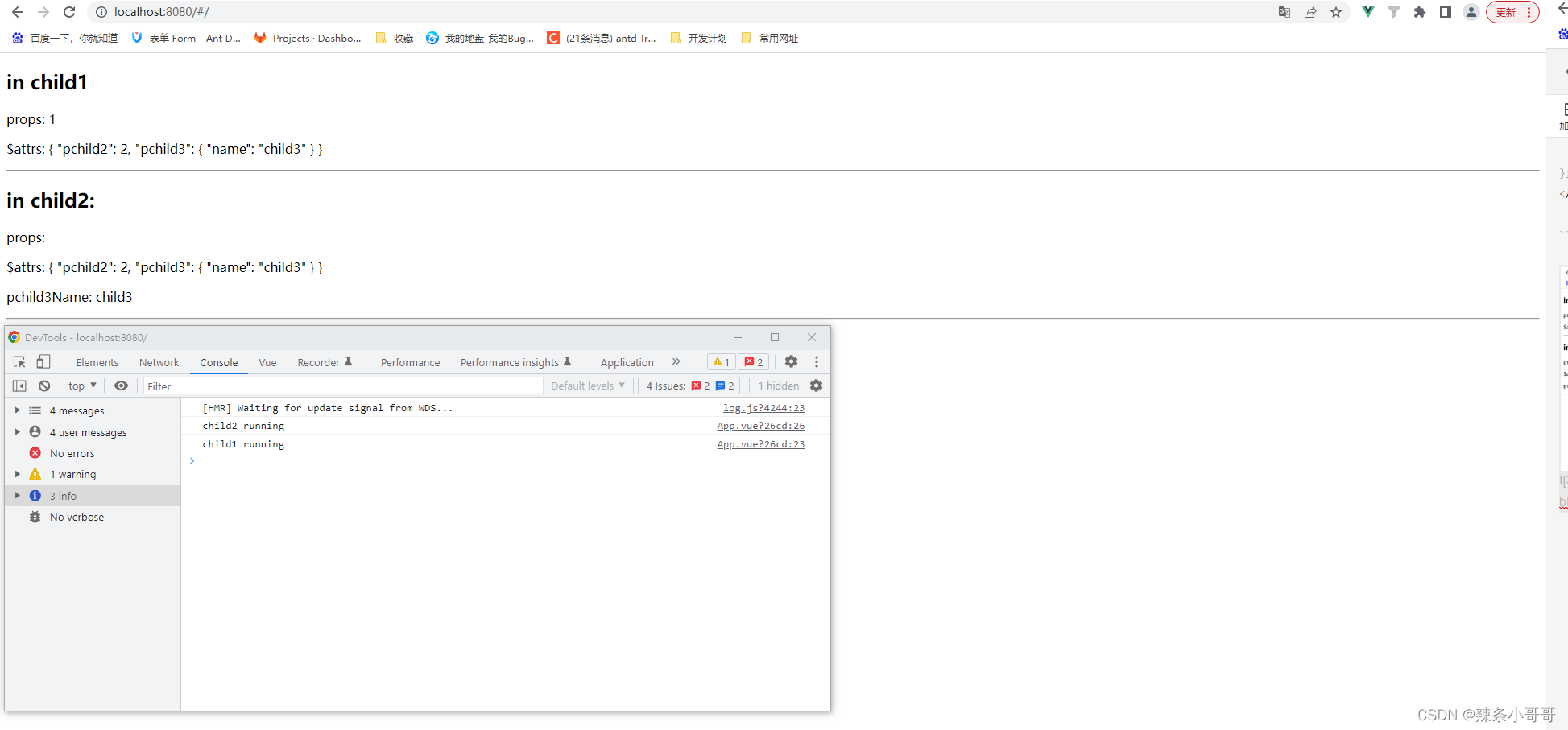Click the warnings count badge in DevTools
This screenshot has height=730, width=1568.
click(x=721, y=362)
